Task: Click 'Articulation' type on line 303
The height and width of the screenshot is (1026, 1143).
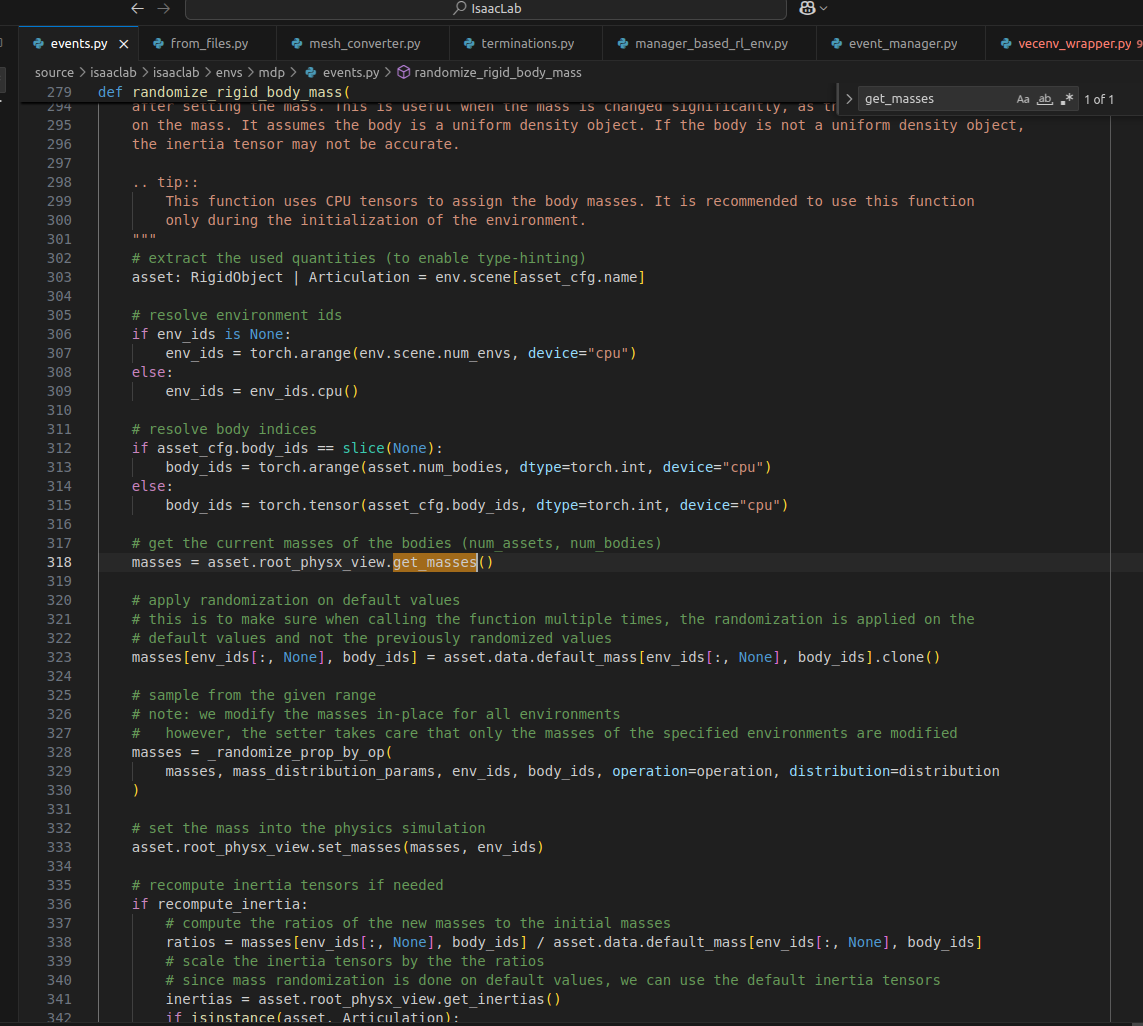Action: pos(359,277)
